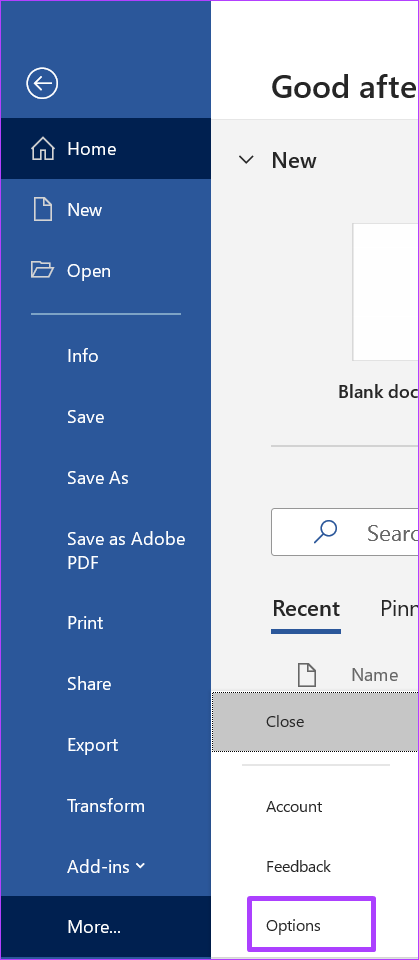Click the back arrow circle icon
The image size is (419, 960).
(42, 83)
